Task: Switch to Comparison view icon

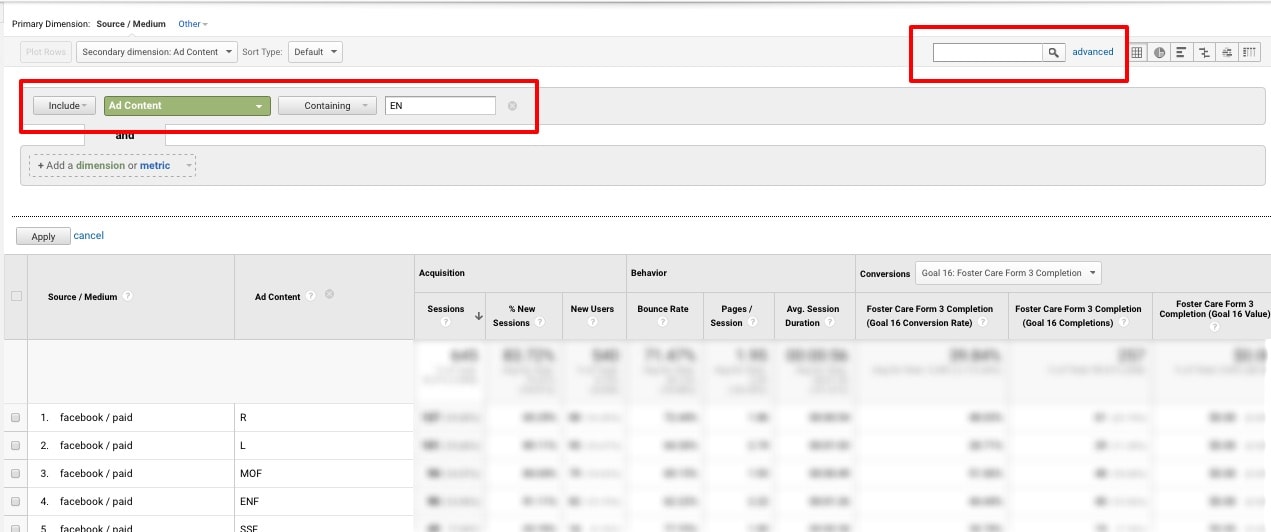Action: [1204, 53]
